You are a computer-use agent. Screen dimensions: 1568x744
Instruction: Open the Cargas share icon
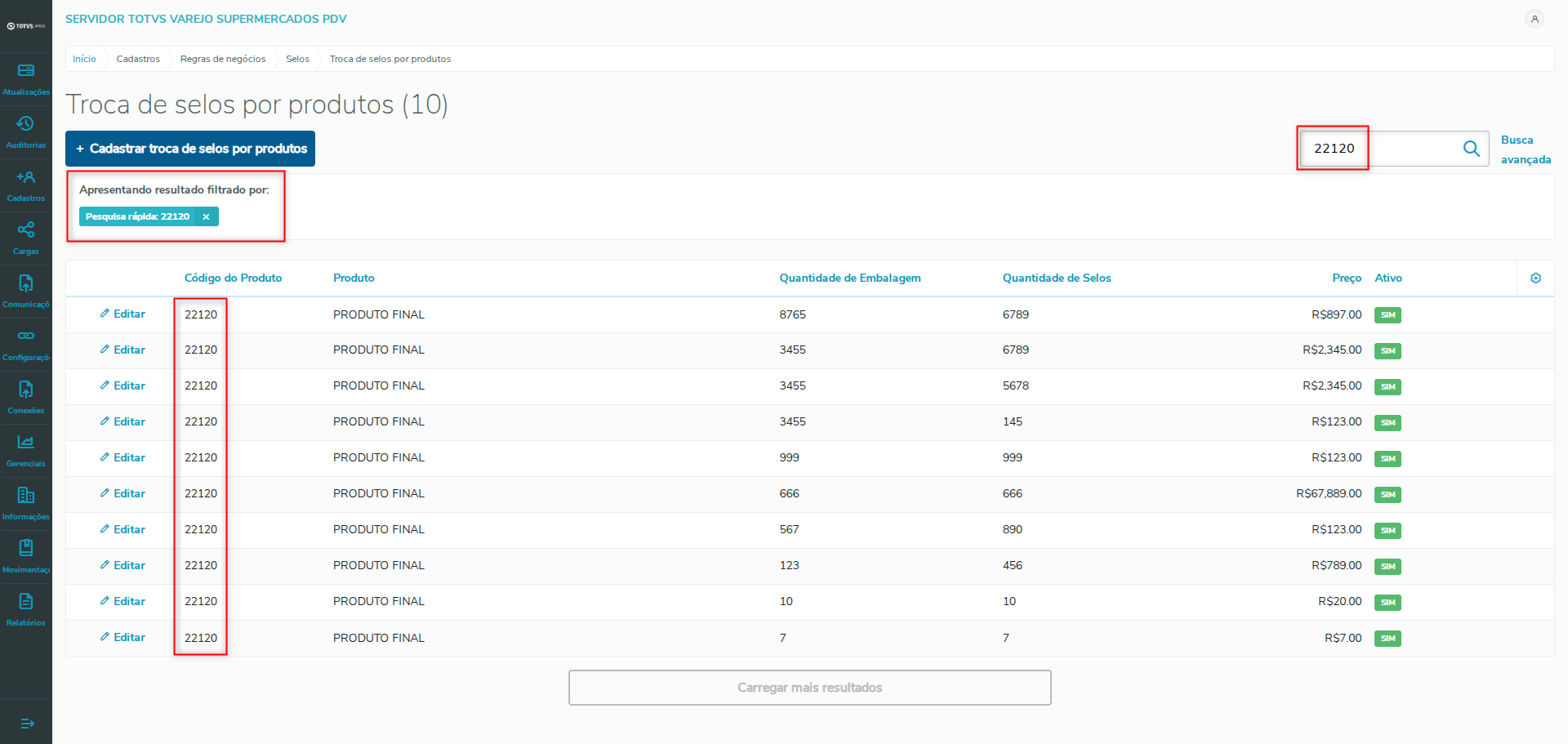point(26,230)
